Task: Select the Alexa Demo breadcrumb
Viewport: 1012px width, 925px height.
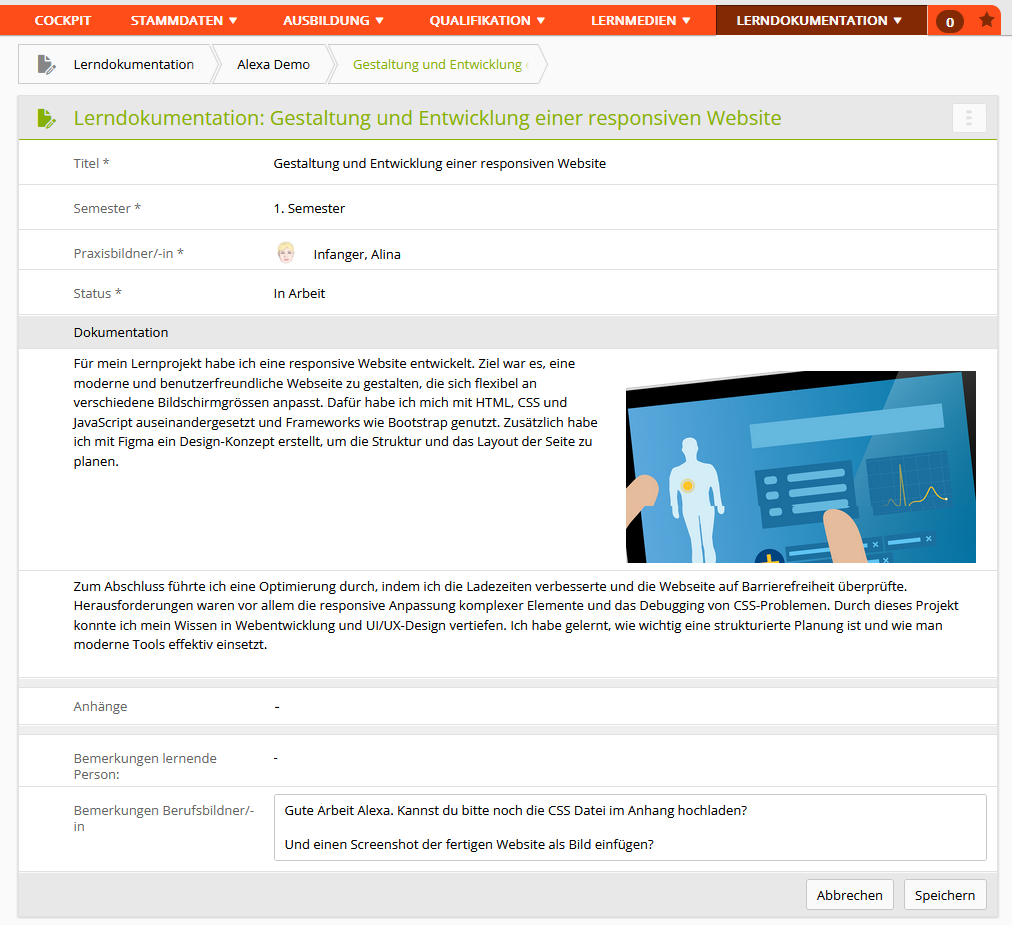Action: 273,64
